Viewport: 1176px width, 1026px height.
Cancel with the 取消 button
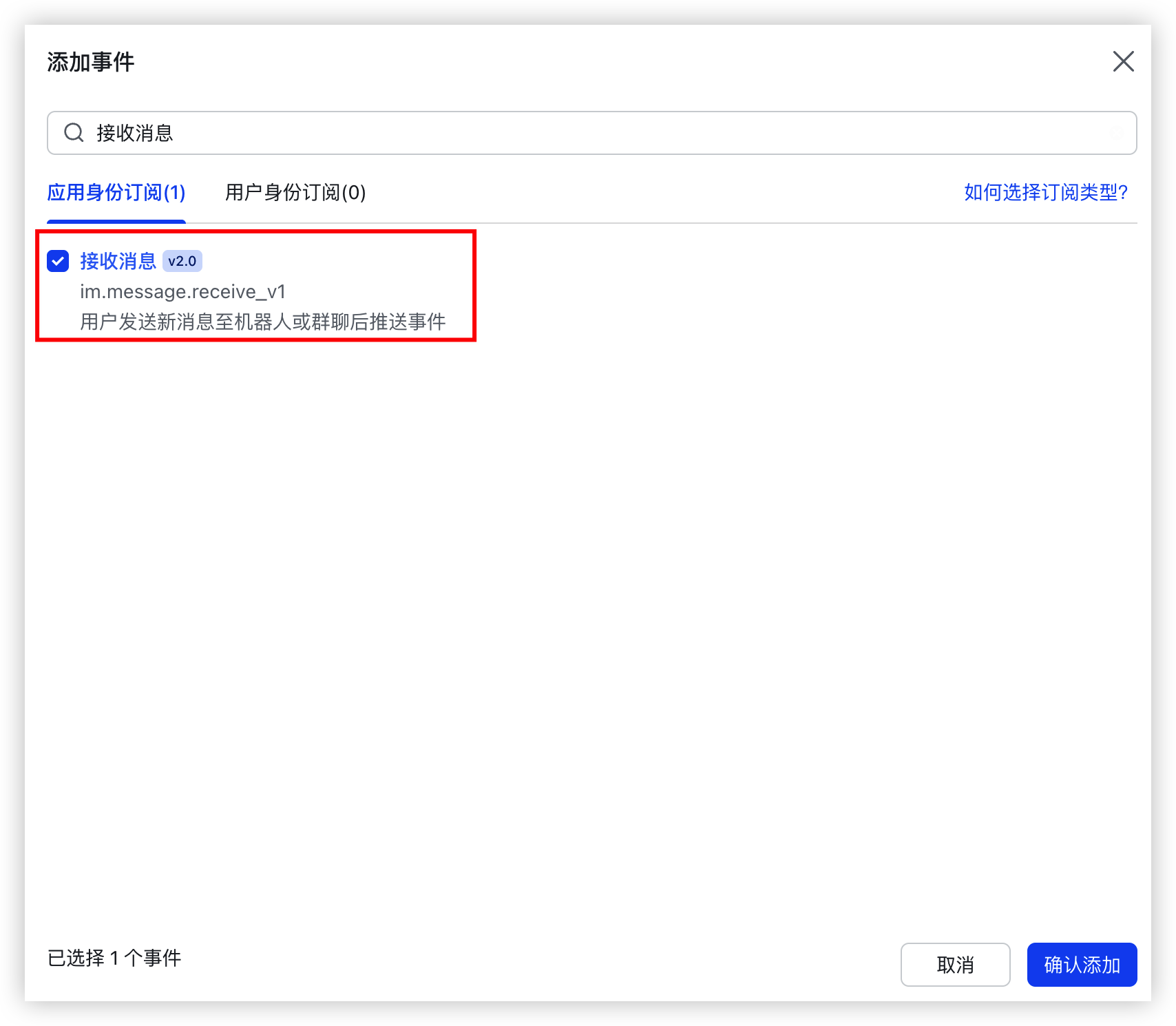point(955,964)
